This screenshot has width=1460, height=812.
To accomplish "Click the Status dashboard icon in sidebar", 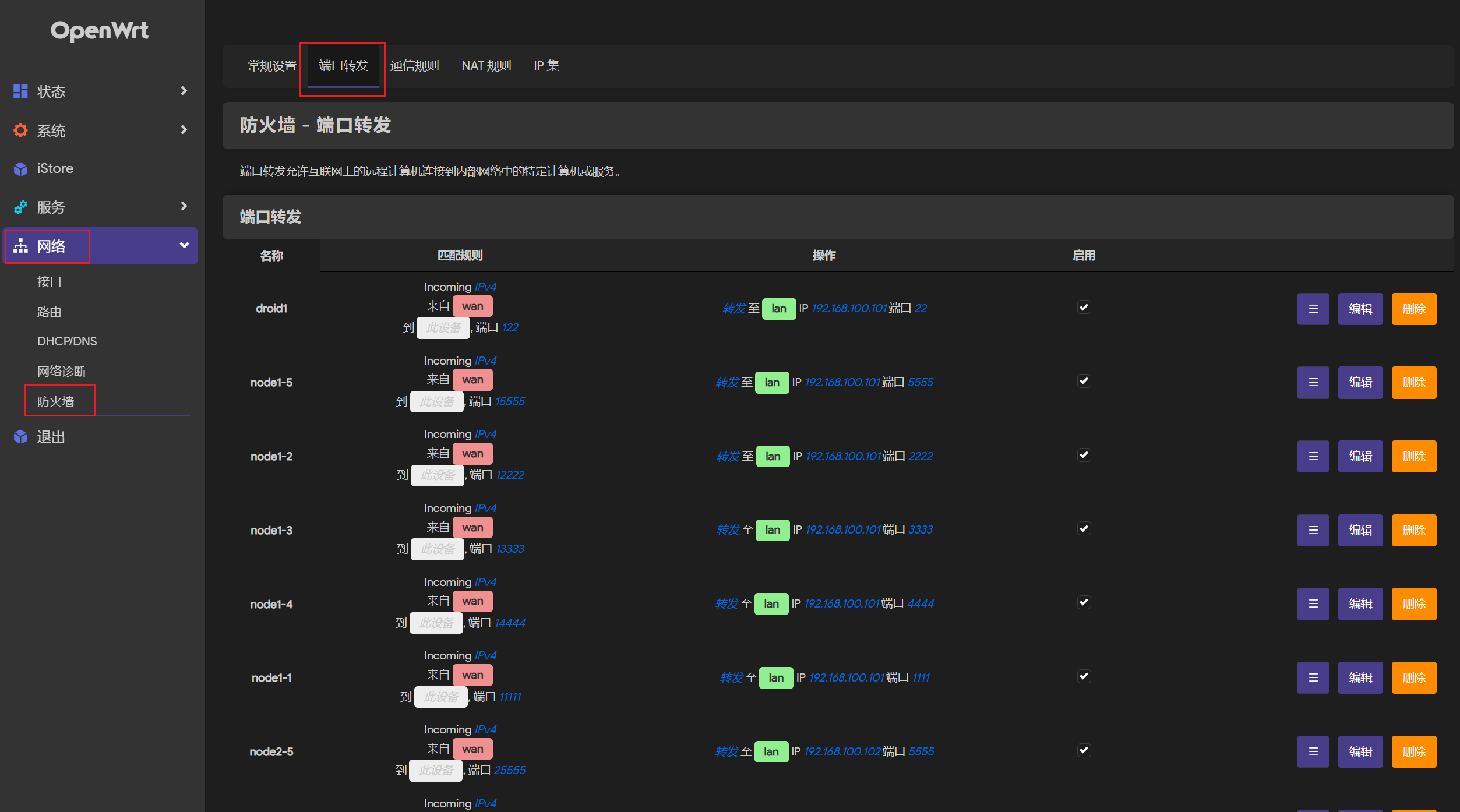I will [20, 91].
